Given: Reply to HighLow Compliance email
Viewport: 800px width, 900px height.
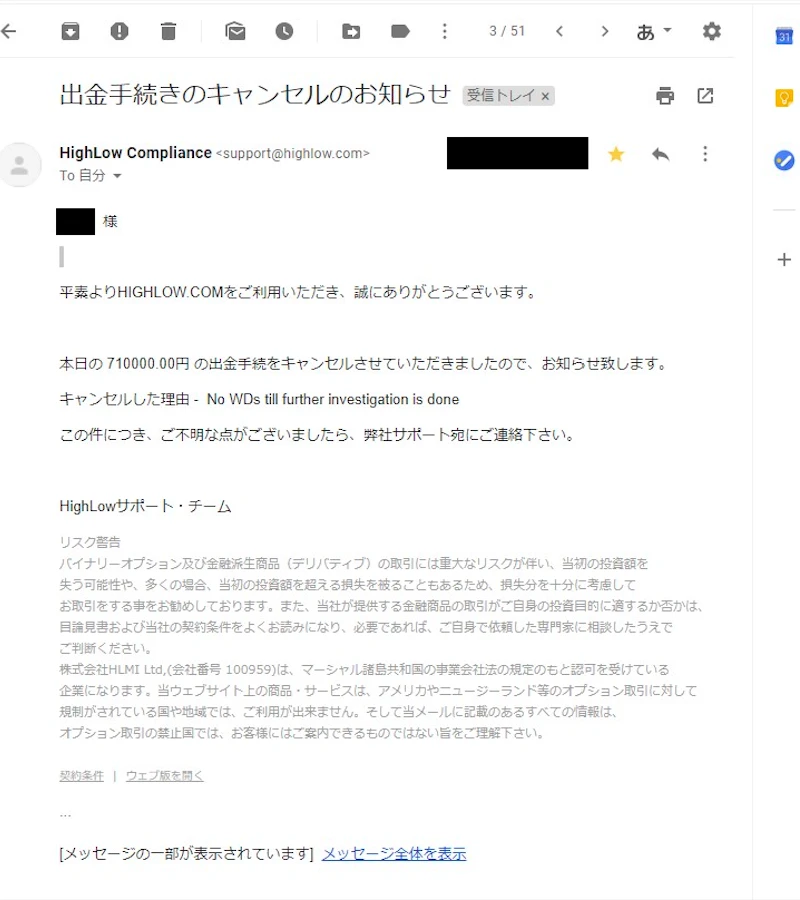Looking at the screenshot, I should click(x=661, y=154).
